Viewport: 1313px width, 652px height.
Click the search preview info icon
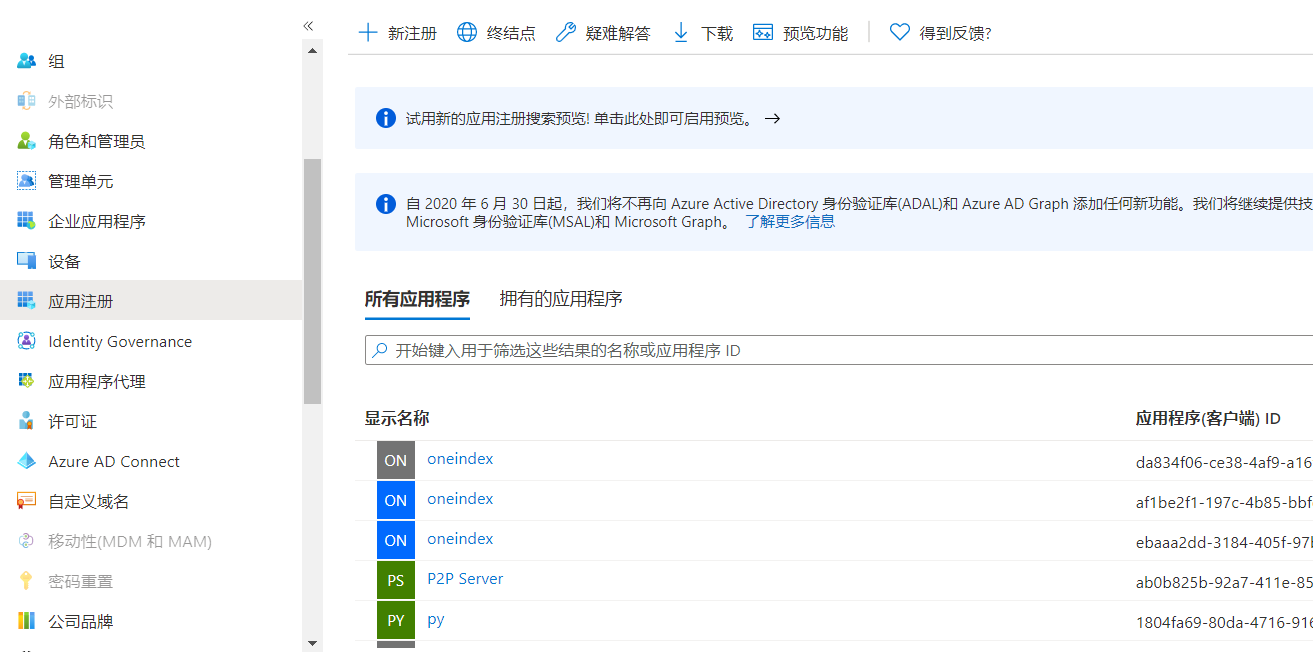point(386,118)
